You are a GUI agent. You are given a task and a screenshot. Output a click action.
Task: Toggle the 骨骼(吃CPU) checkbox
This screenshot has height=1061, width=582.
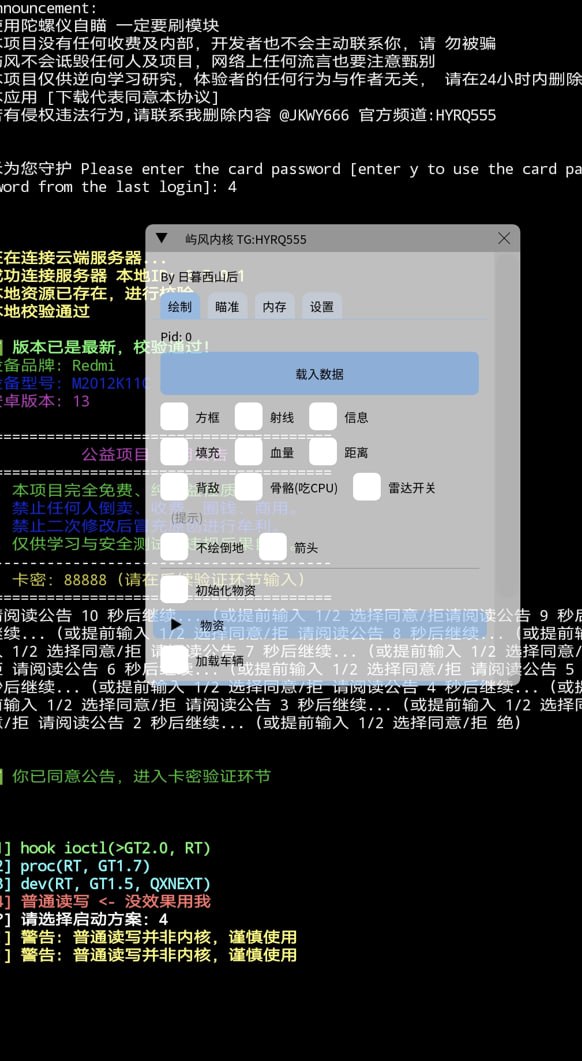248,487
